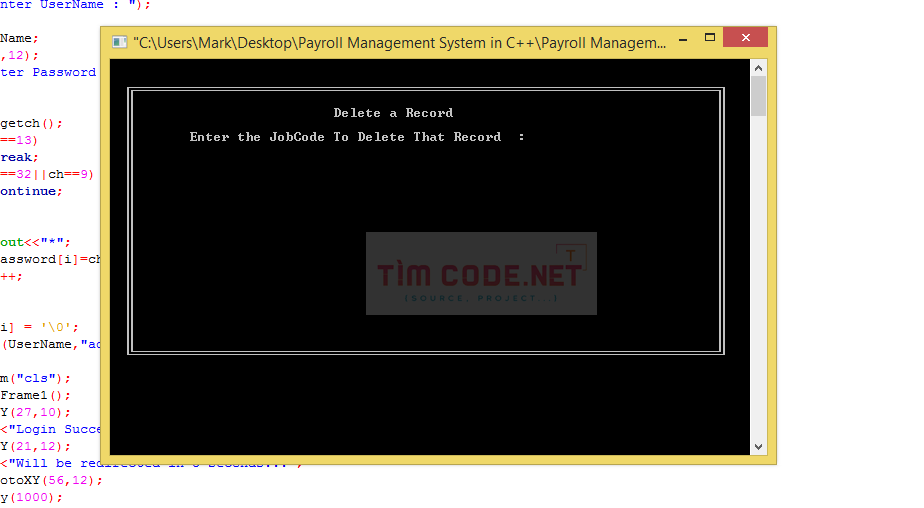Click the "assword[i]=ch" code line in the editor

tap(51, 259)
